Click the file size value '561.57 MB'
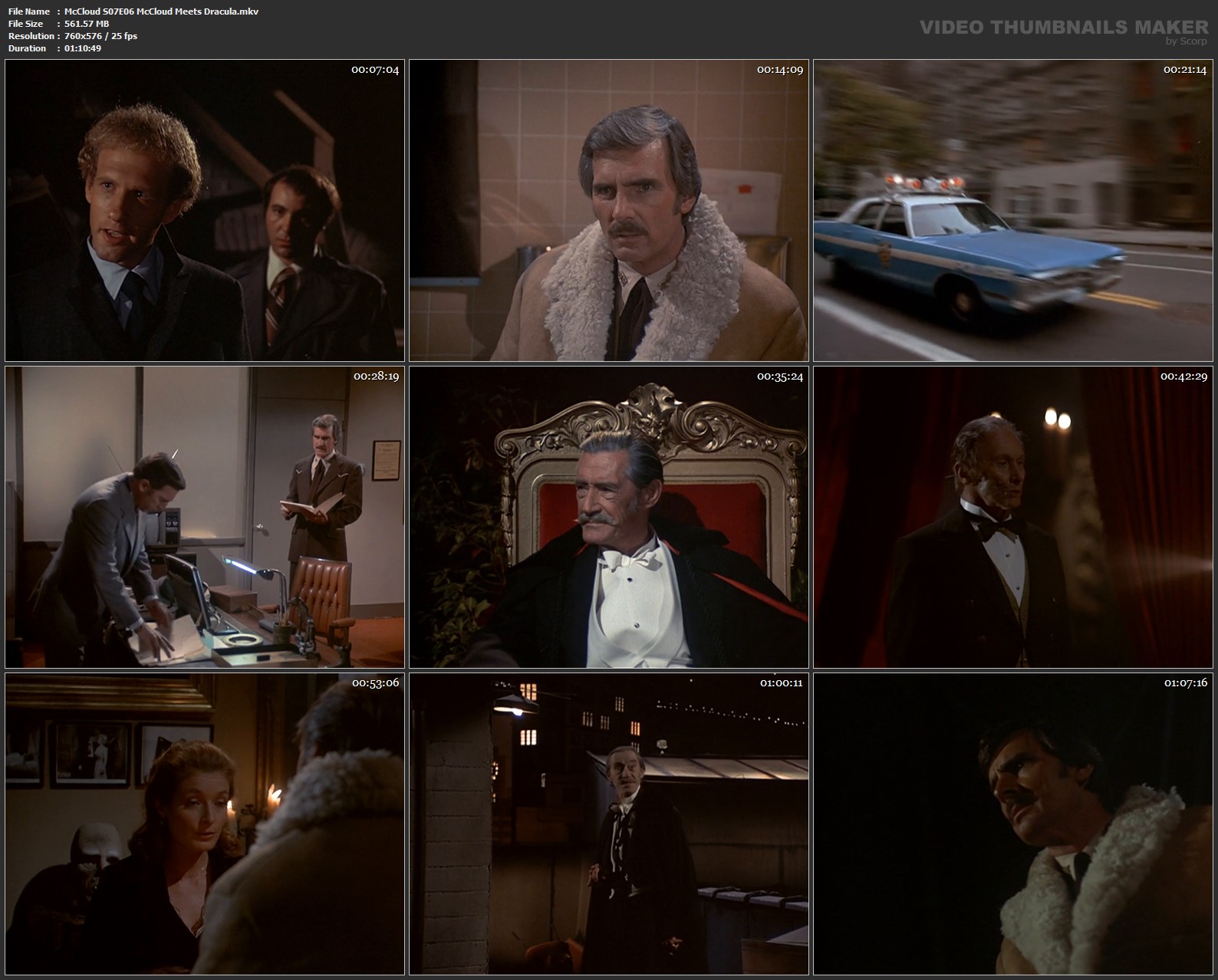The image size is (1218, 980). [x=87, y=24]
